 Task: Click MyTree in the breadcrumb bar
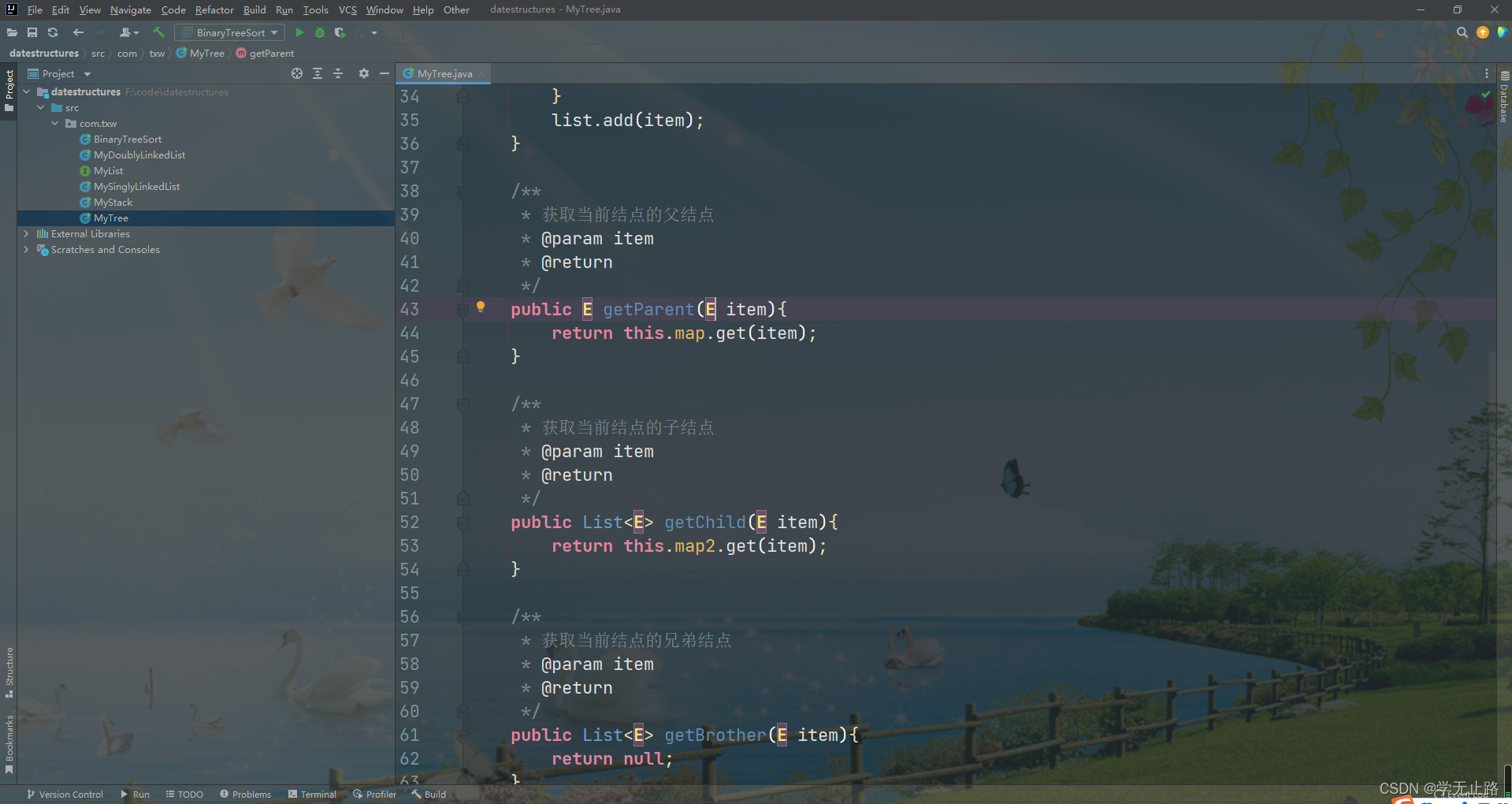click(x=200, y=54)
